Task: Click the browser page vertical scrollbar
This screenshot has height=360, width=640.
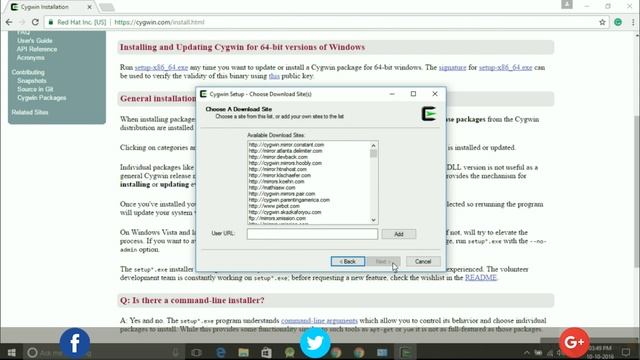Action: point(636,192)
